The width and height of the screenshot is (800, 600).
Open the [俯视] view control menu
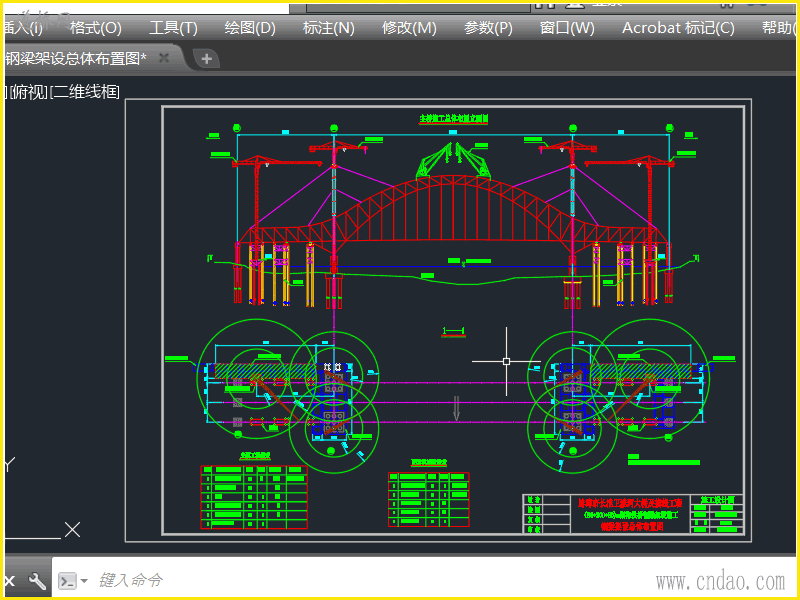click(27, 93)
